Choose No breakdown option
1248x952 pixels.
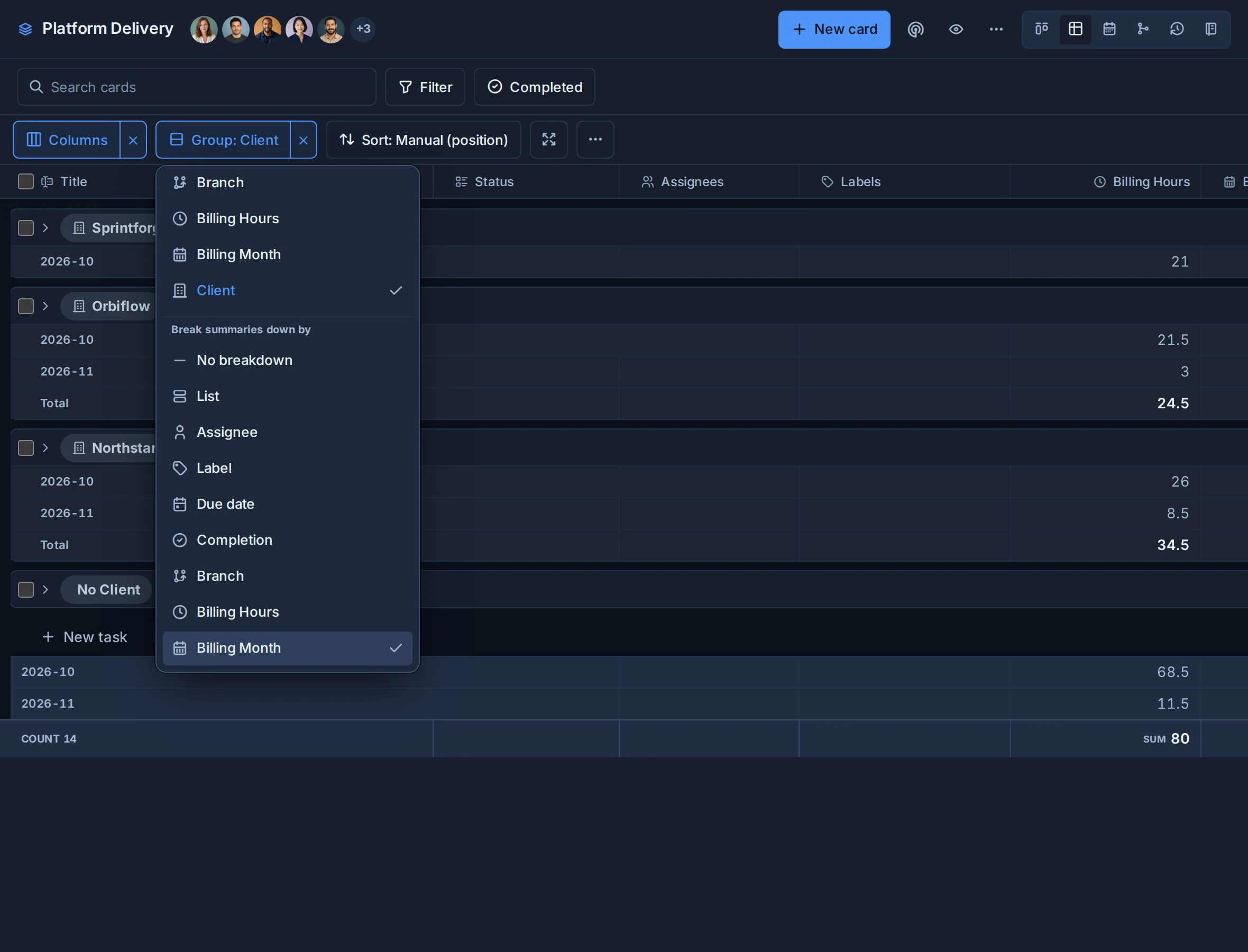pyautogui.click(x=287, y=360)
